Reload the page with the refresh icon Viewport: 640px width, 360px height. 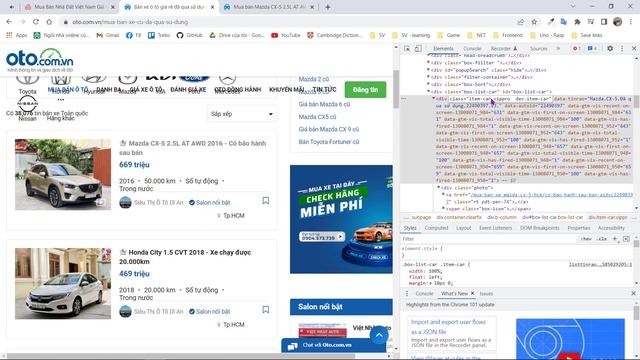(36, 22)
